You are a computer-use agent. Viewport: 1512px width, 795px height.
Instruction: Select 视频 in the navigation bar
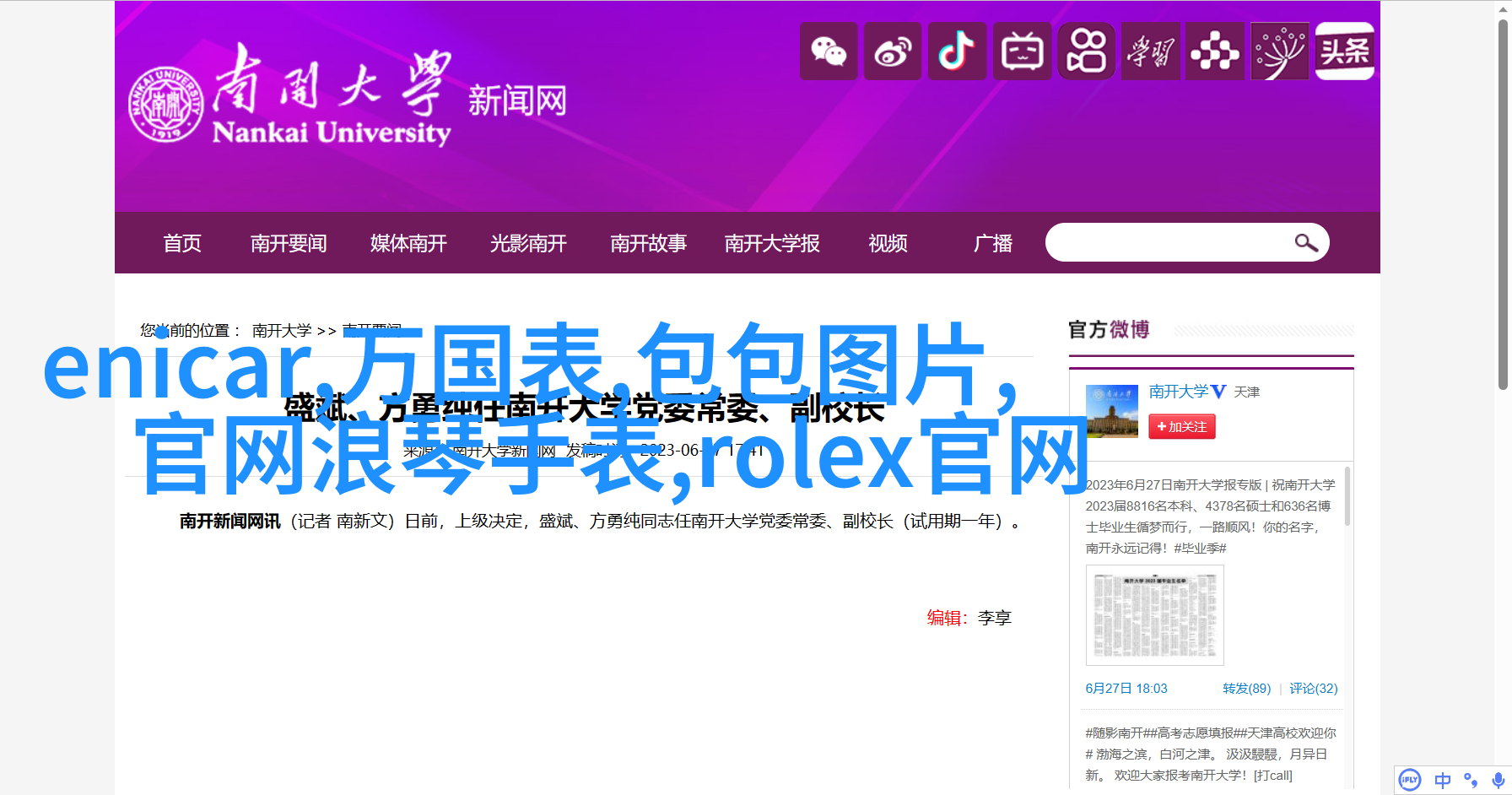(x=888, y=244)
